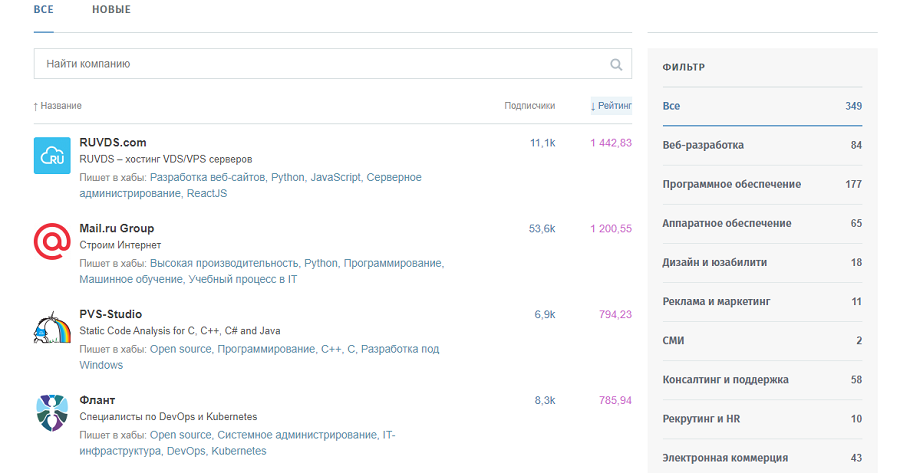Open the PVS-Studio unicorn logo

click(x=52, y=327)
